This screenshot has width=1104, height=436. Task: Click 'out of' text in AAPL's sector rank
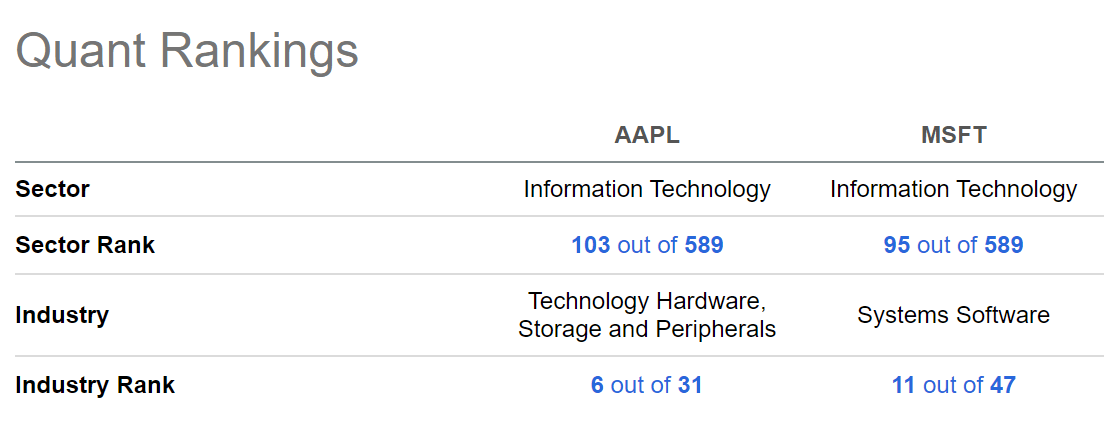[x=648, y=245]
